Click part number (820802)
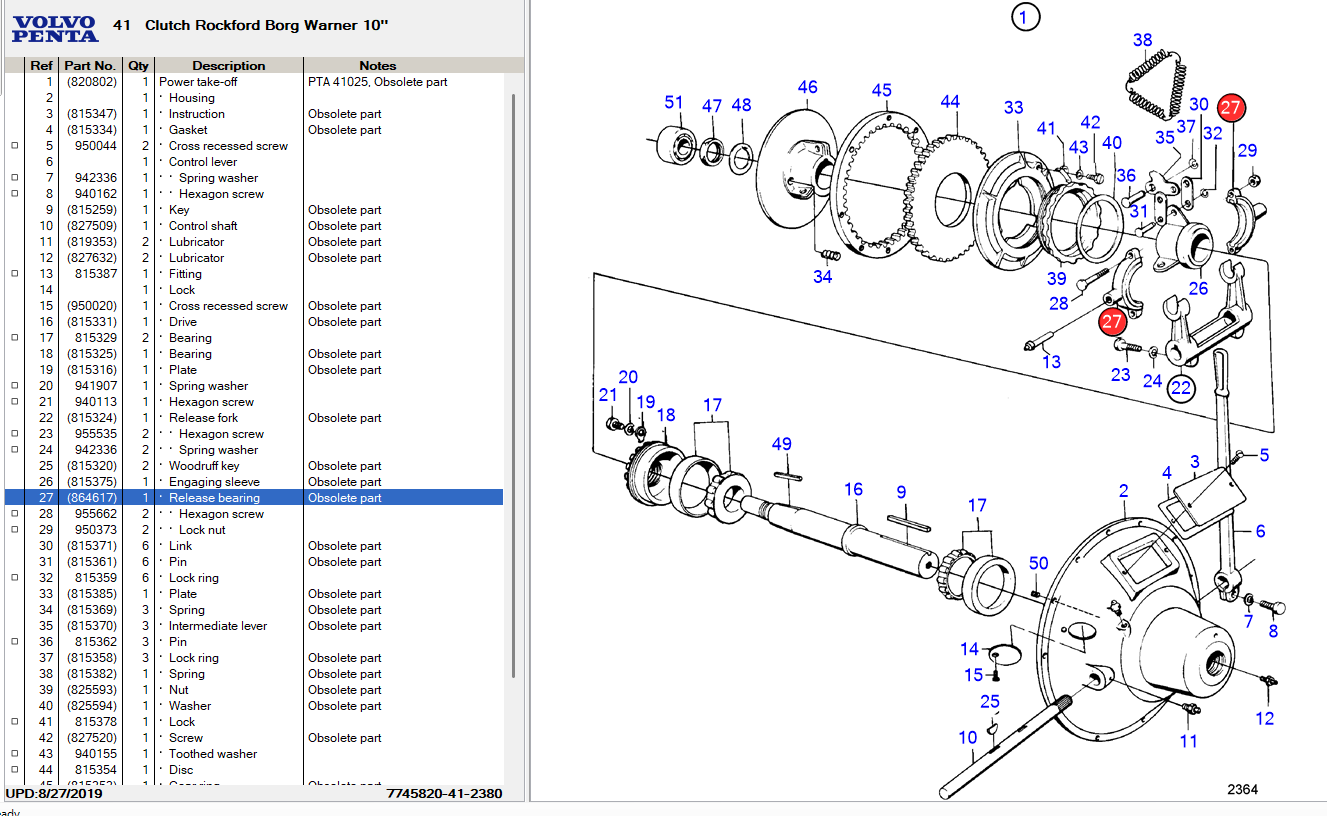This screenshot has width=1327, height=816. pyautogui.click(x=92, y=82)
